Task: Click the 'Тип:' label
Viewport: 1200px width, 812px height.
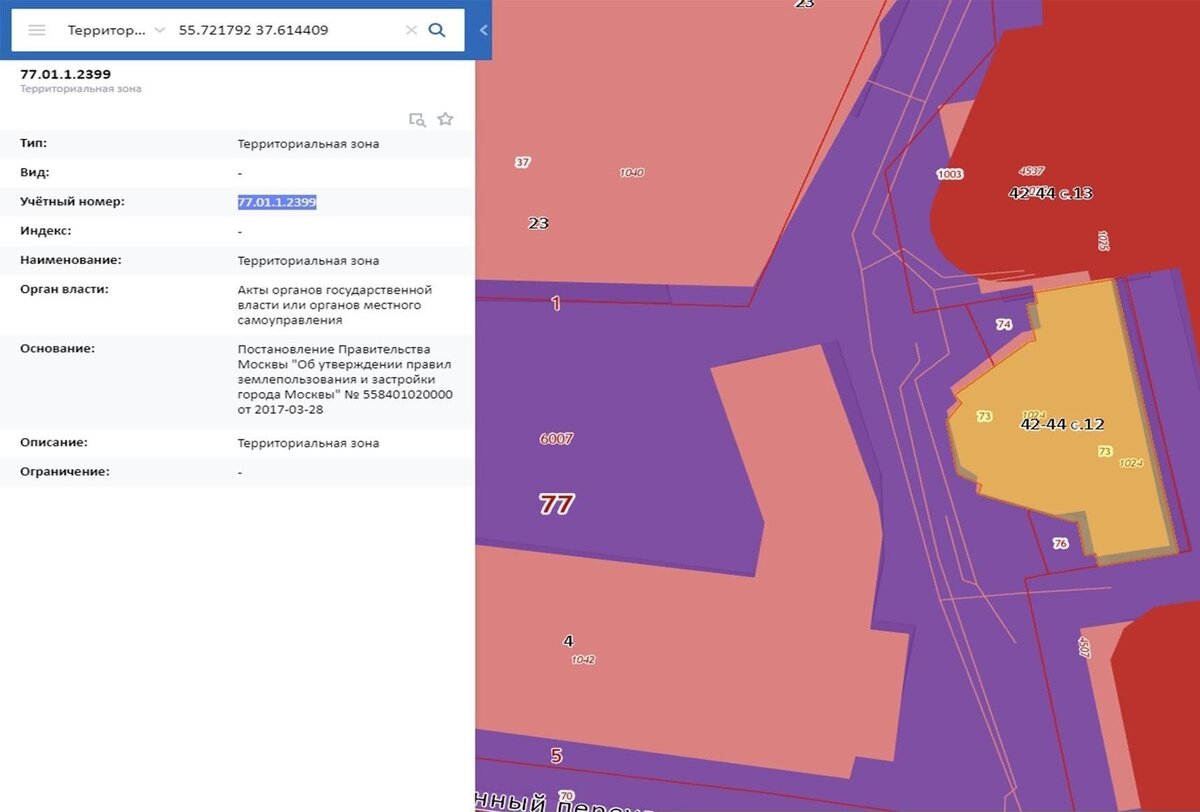Action: click(x=33, y=143)
